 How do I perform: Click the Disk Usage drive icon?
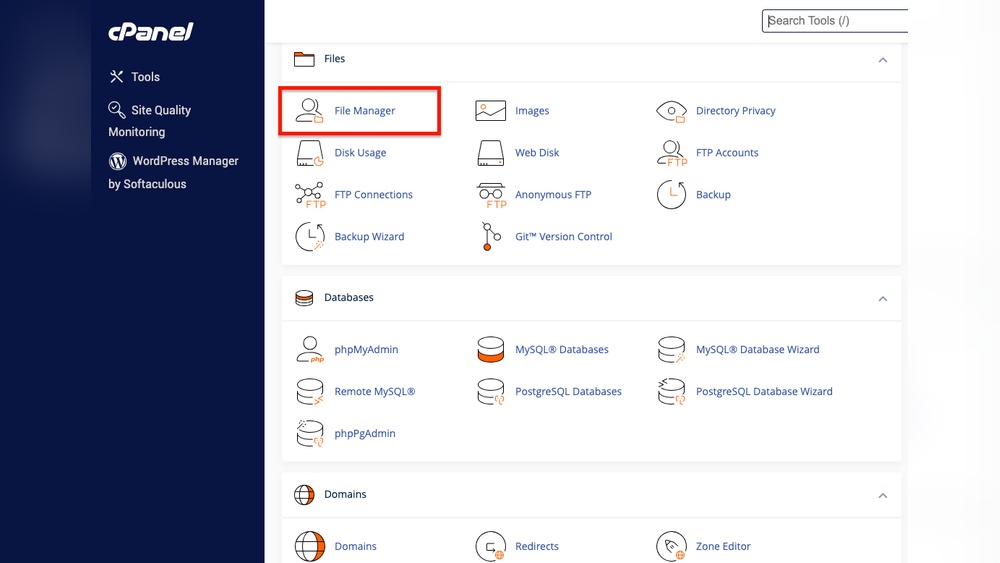pos(310,153)
